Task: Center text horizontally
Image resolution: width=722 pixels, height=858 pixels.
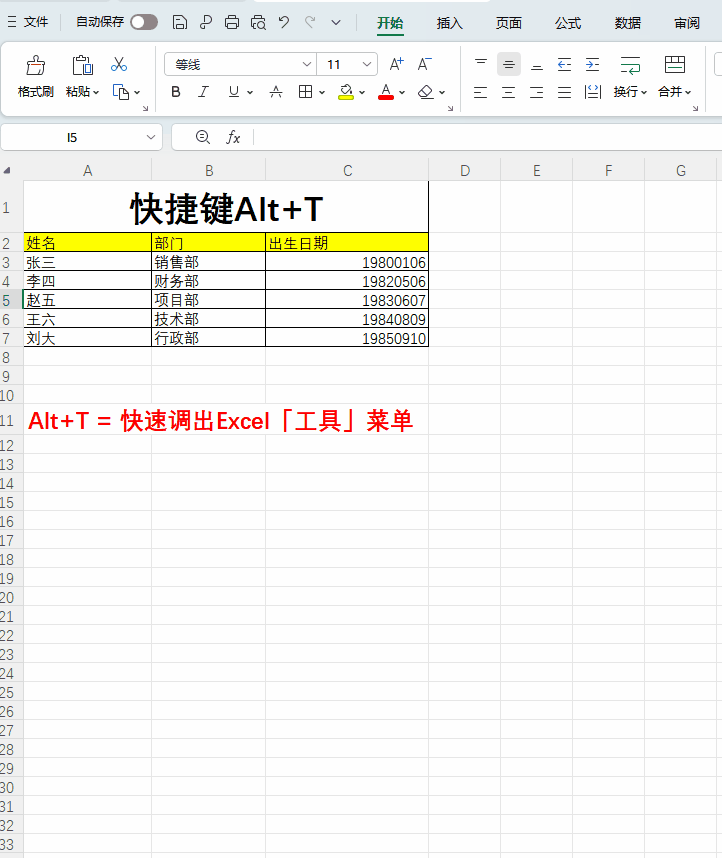Action: click(509, 92)
